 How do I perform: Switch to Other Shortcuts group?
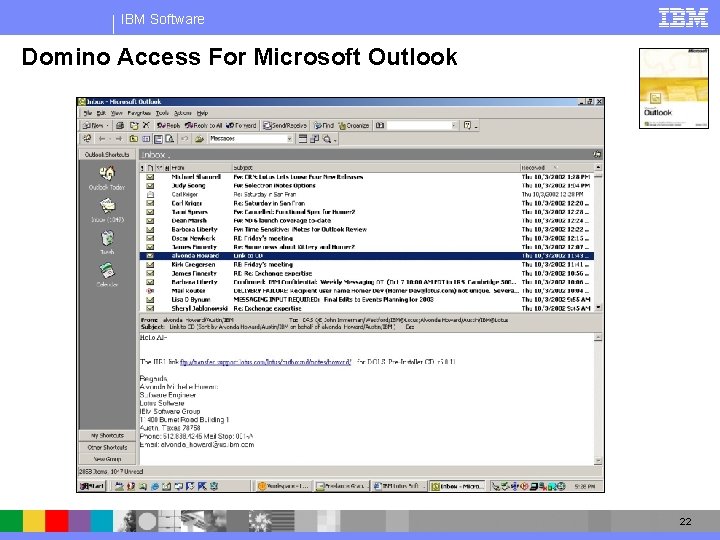(x=107, y=447)
